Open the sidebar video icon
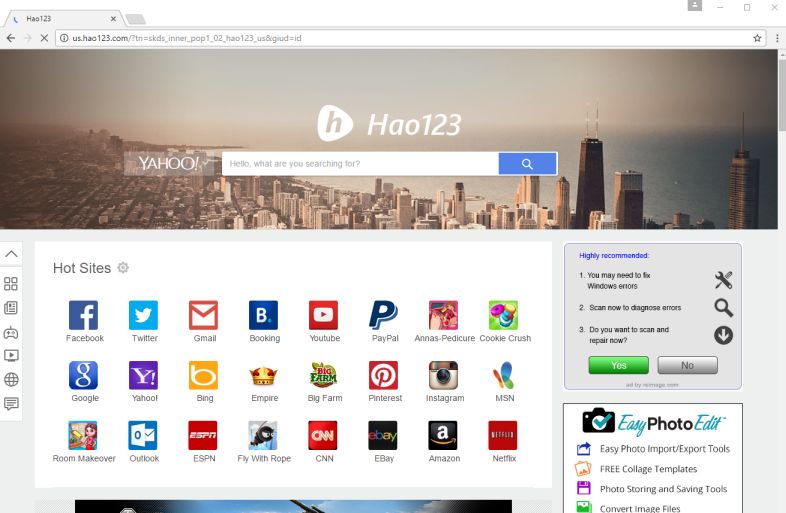The image size is (786, 513). point(11,356)
